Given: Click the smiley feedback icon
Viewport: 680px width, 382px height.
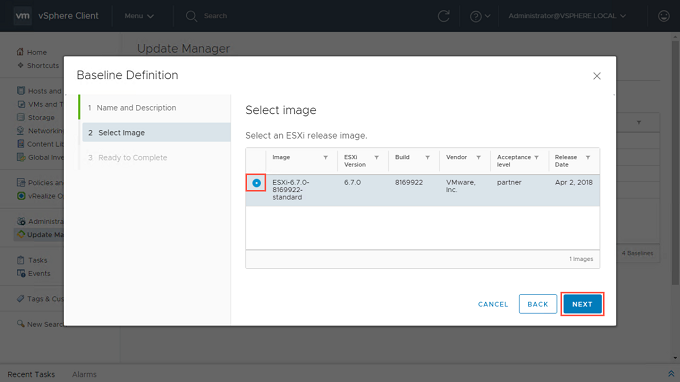Looking at the screenshot, I should click(664, 16).
